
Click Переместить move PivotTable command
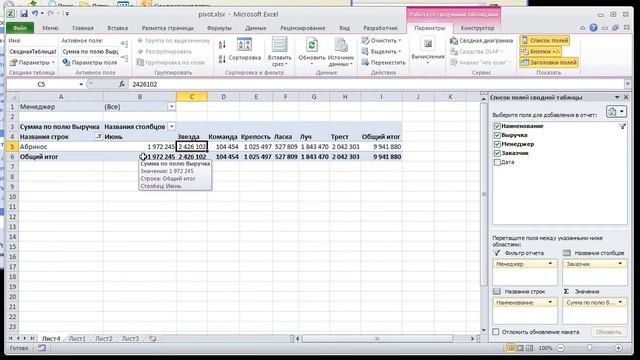tap(383, 62)
